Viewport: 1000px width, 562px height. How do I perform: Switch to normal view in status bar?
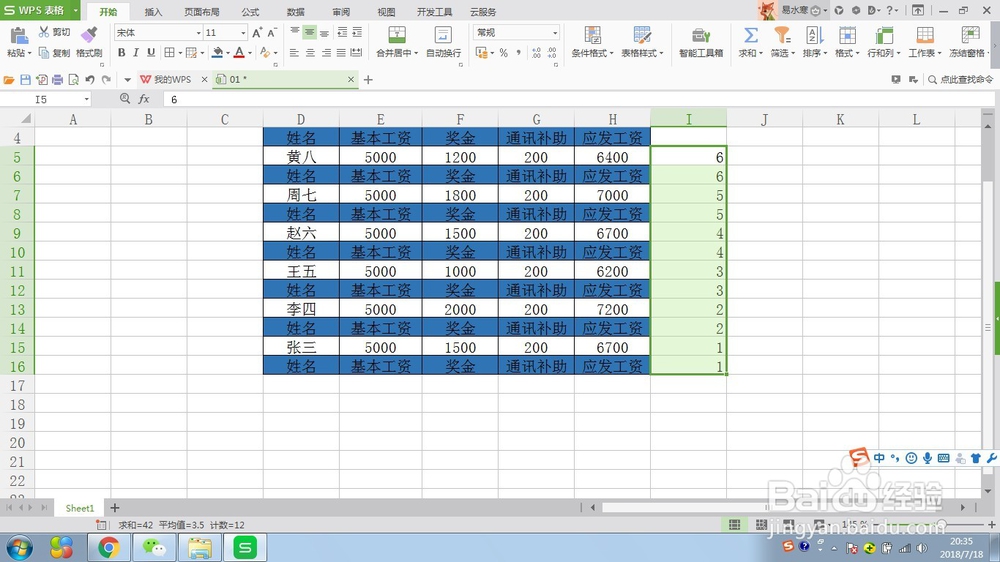pos(735,524)
